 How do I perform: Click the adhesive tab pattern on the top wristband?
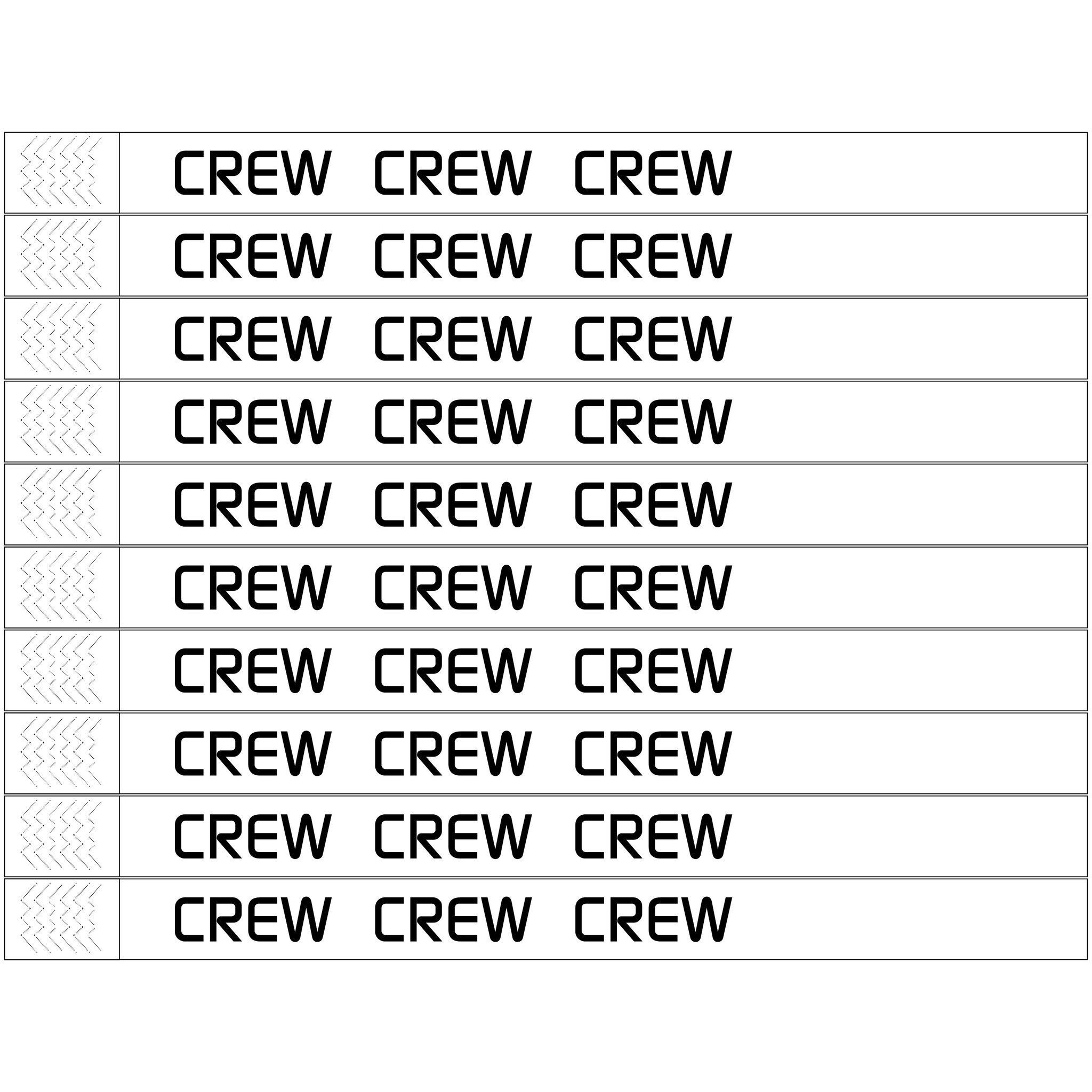pos(61,172)
